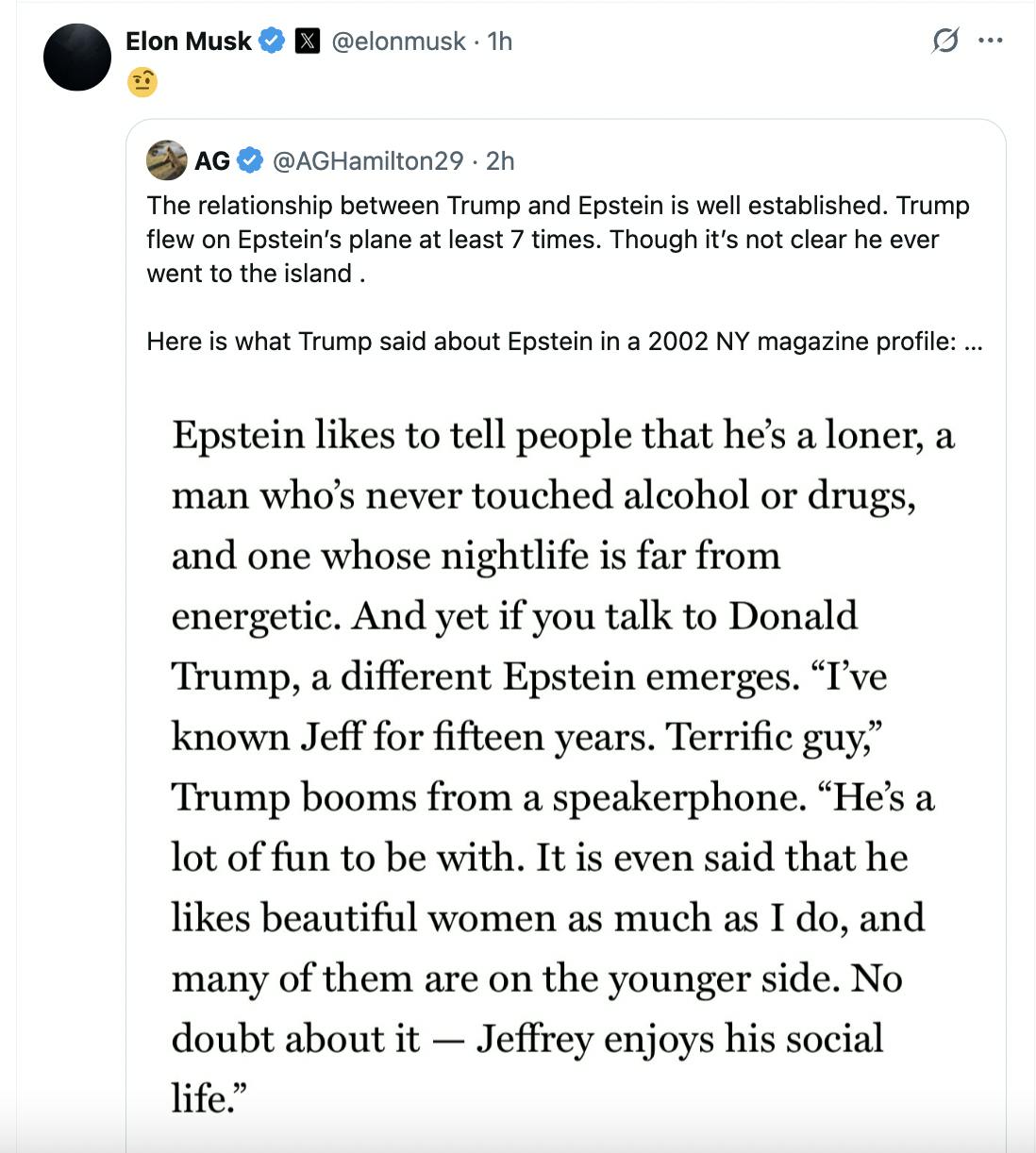Open the @AGHamilton29 handle
The height and width of the screenshot is (1153, 1036).
[x=368, y=160]
